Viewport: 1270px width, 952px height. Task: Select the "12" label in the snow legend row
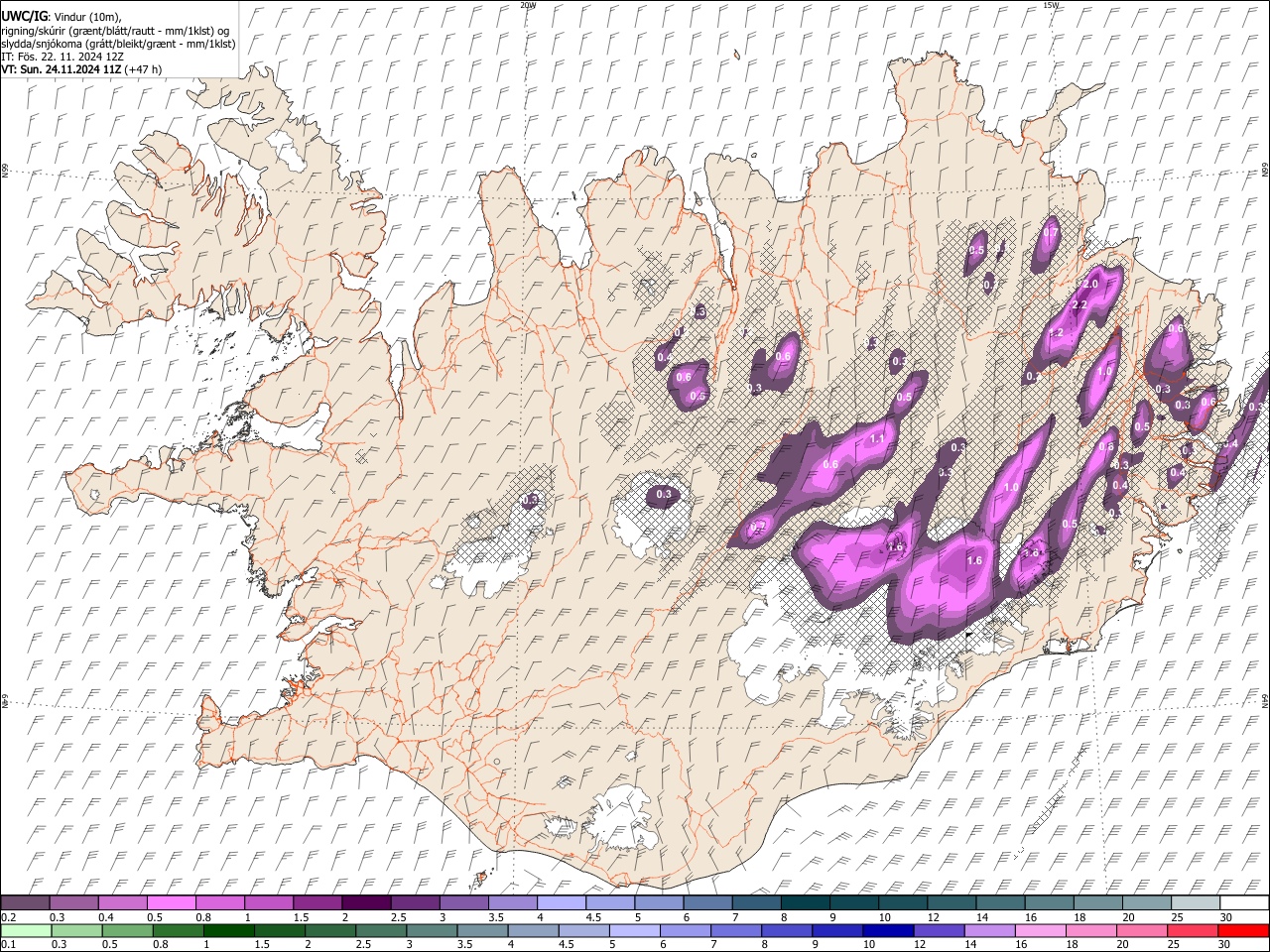point(933,917)
